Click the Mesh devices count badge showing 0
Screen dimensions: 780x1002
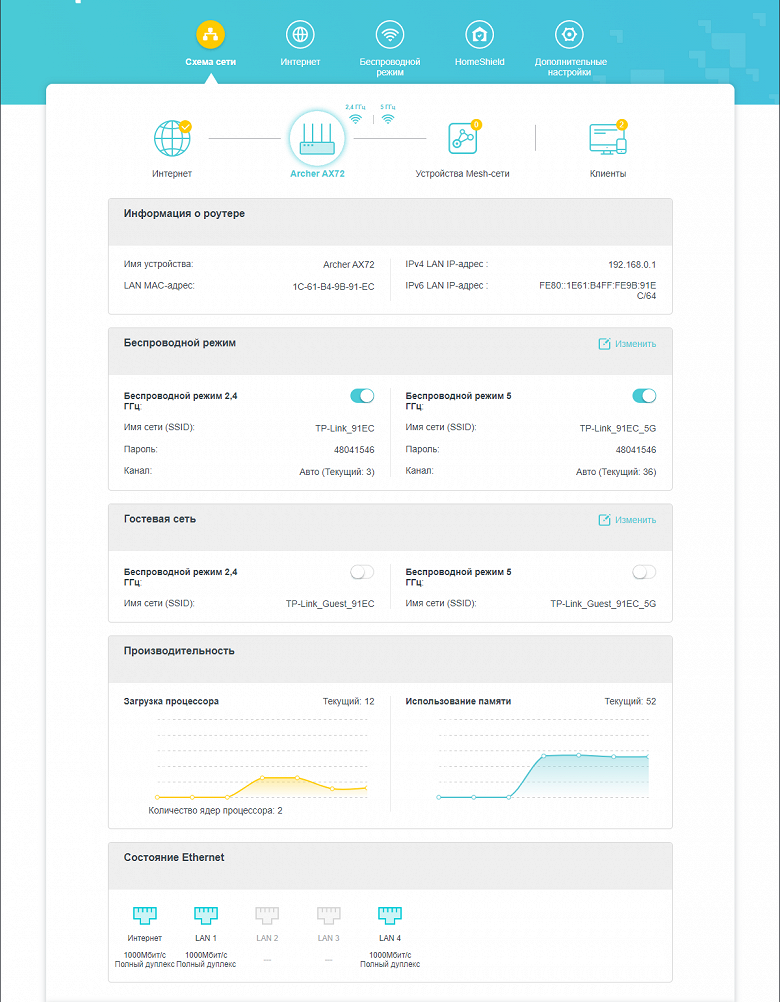(476, 125)
